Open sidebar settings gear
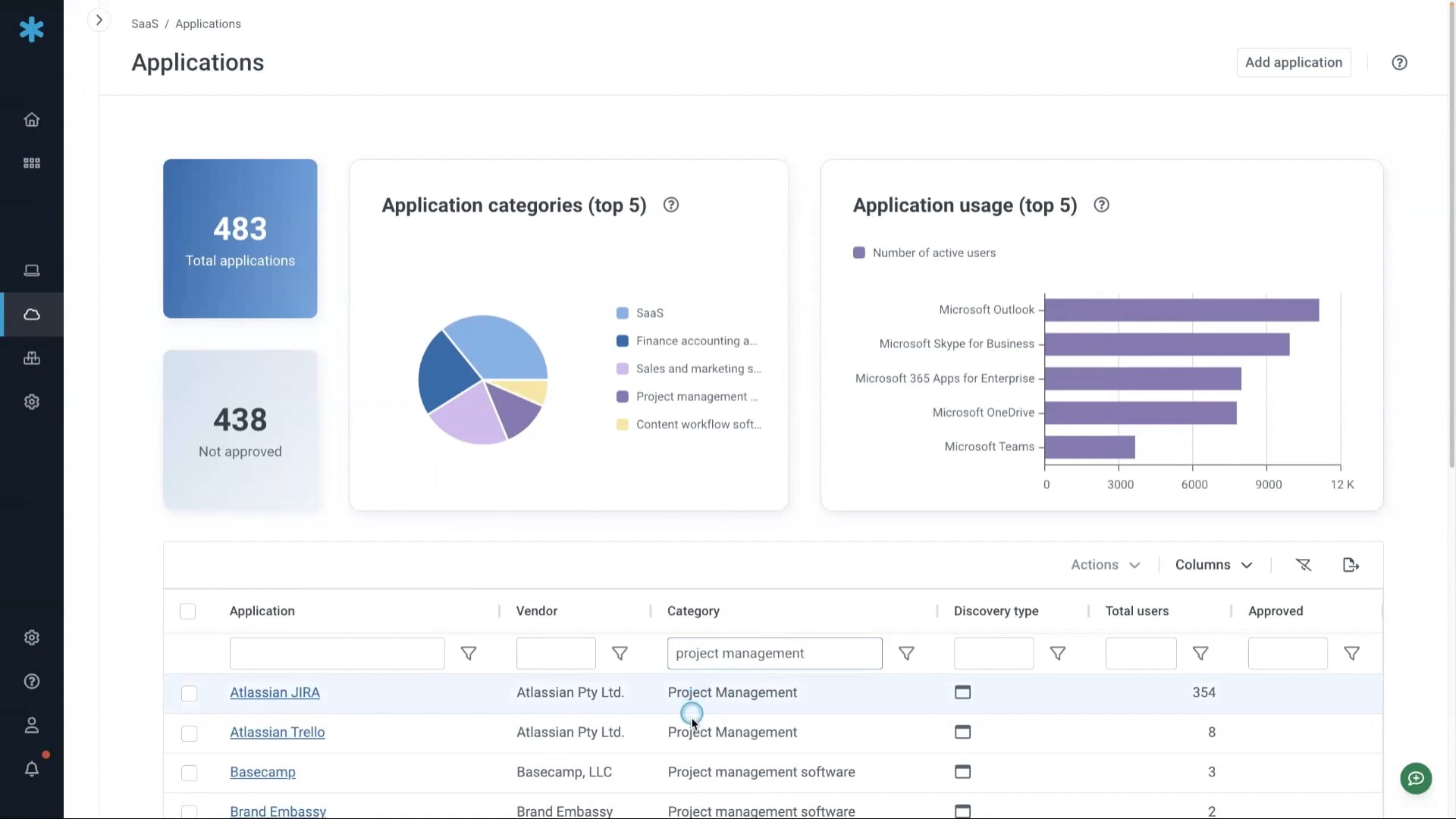The image size is (1456, 819). [31, 401]
